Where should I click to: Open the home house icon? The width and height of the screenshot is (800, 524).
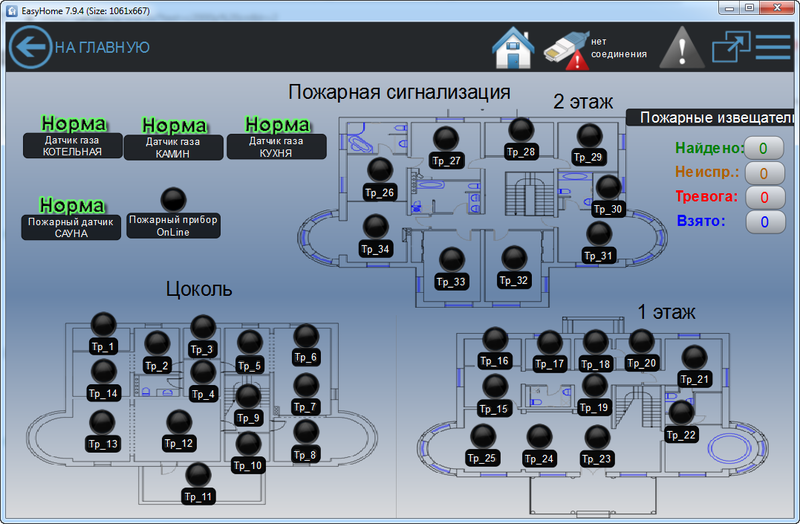point(513,47)
